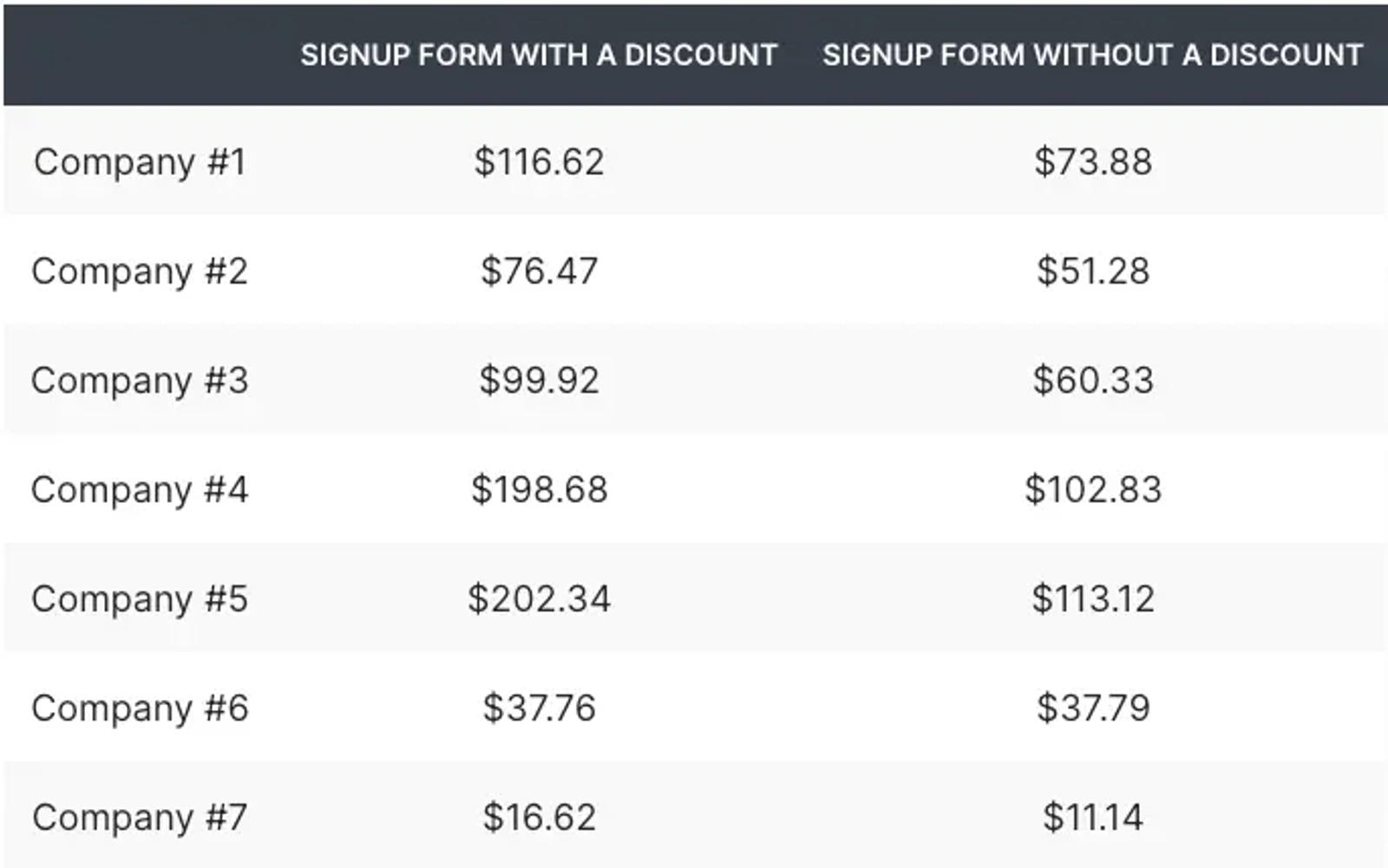Screen dimensions: 1388x868
Task: Click the $11.14 value
Action: point(1093,818)
